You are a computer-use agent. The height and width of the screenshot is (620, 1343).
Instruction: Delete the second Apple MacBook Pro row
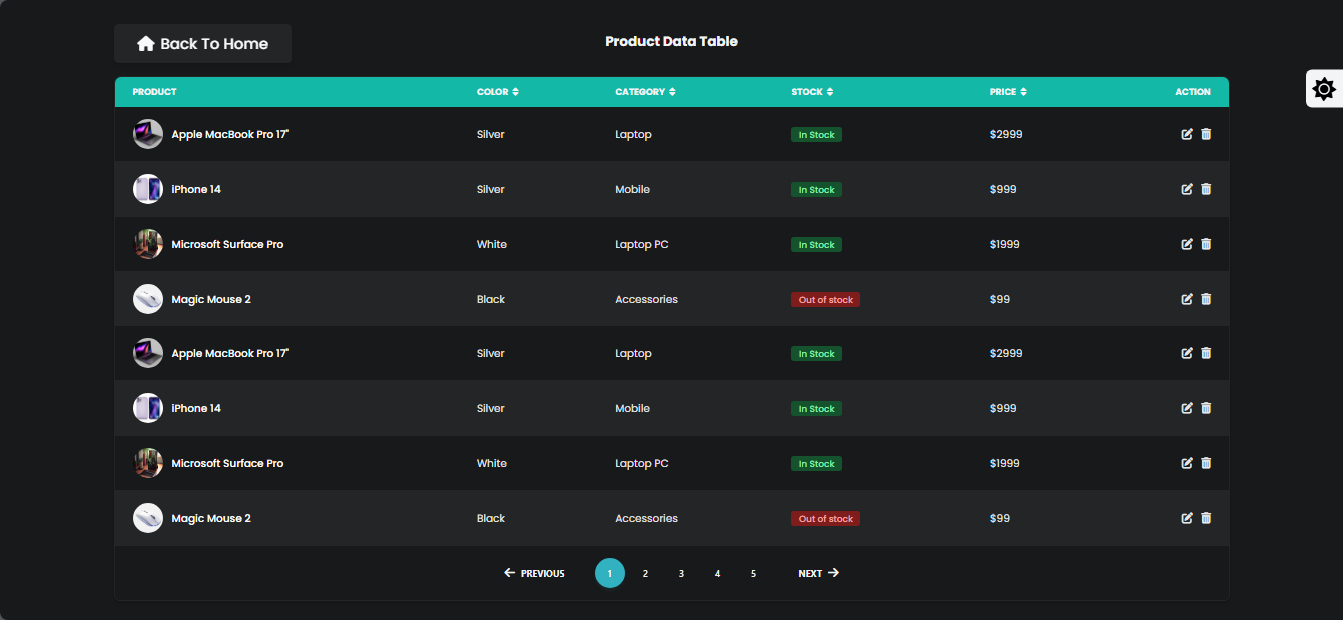(1206, 353)
